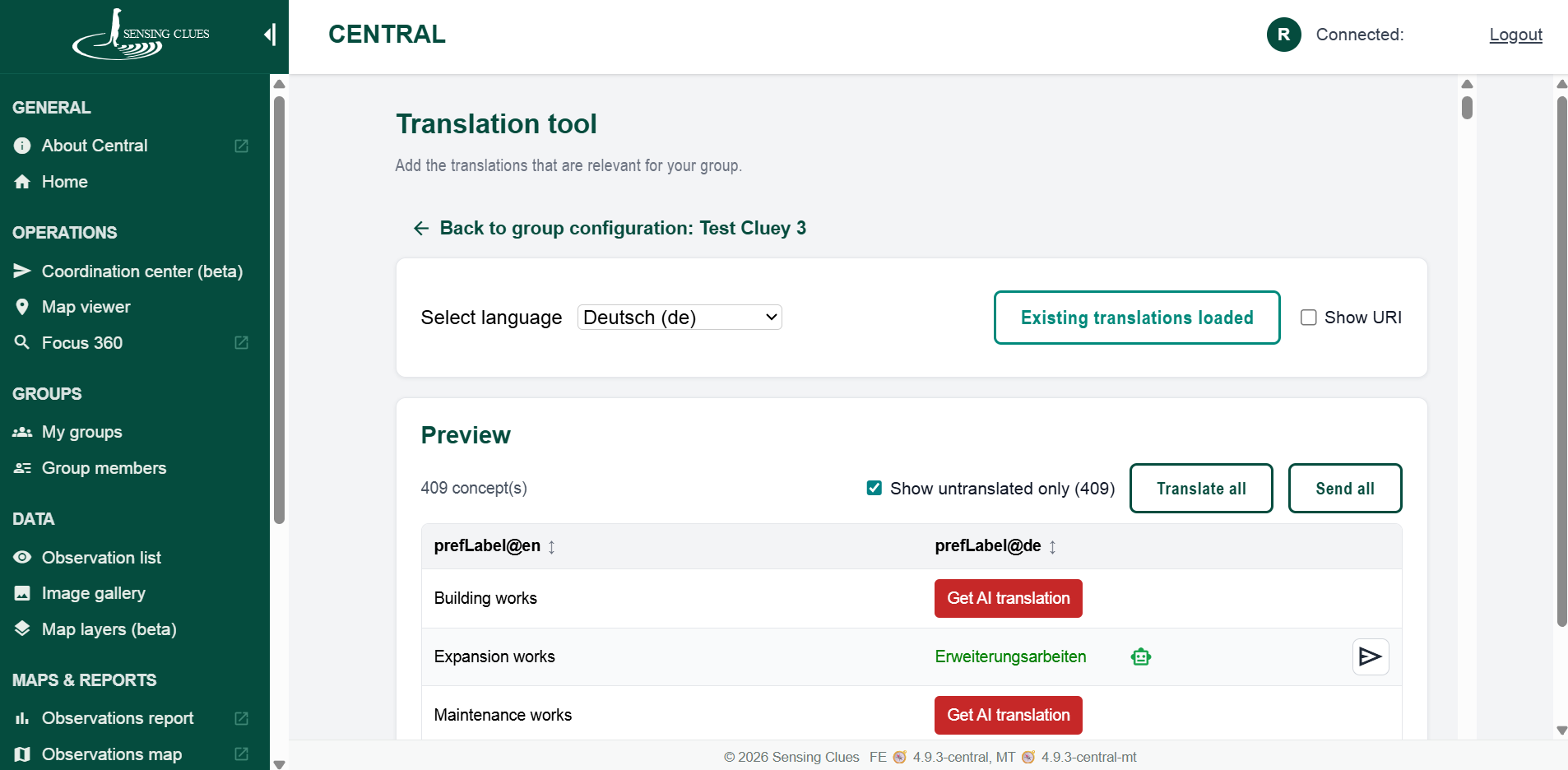Screen dimensions: 1568x770
Task: Click the sidebar scroll down arrow
Action: point(280,764)
